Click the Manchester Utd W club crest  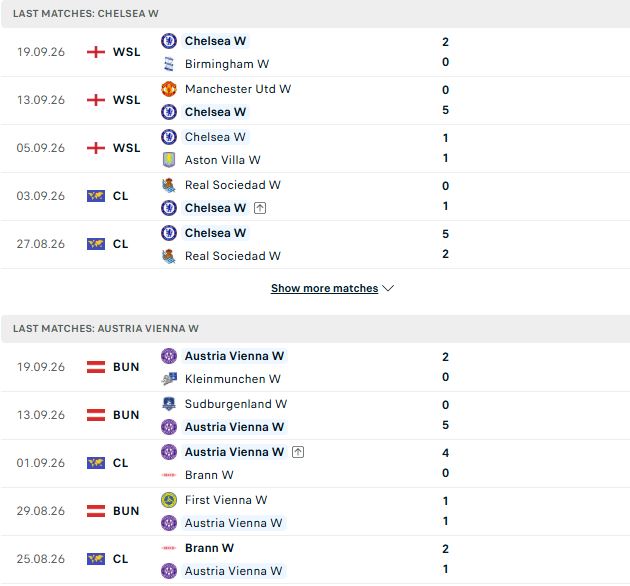click(169, 89)
